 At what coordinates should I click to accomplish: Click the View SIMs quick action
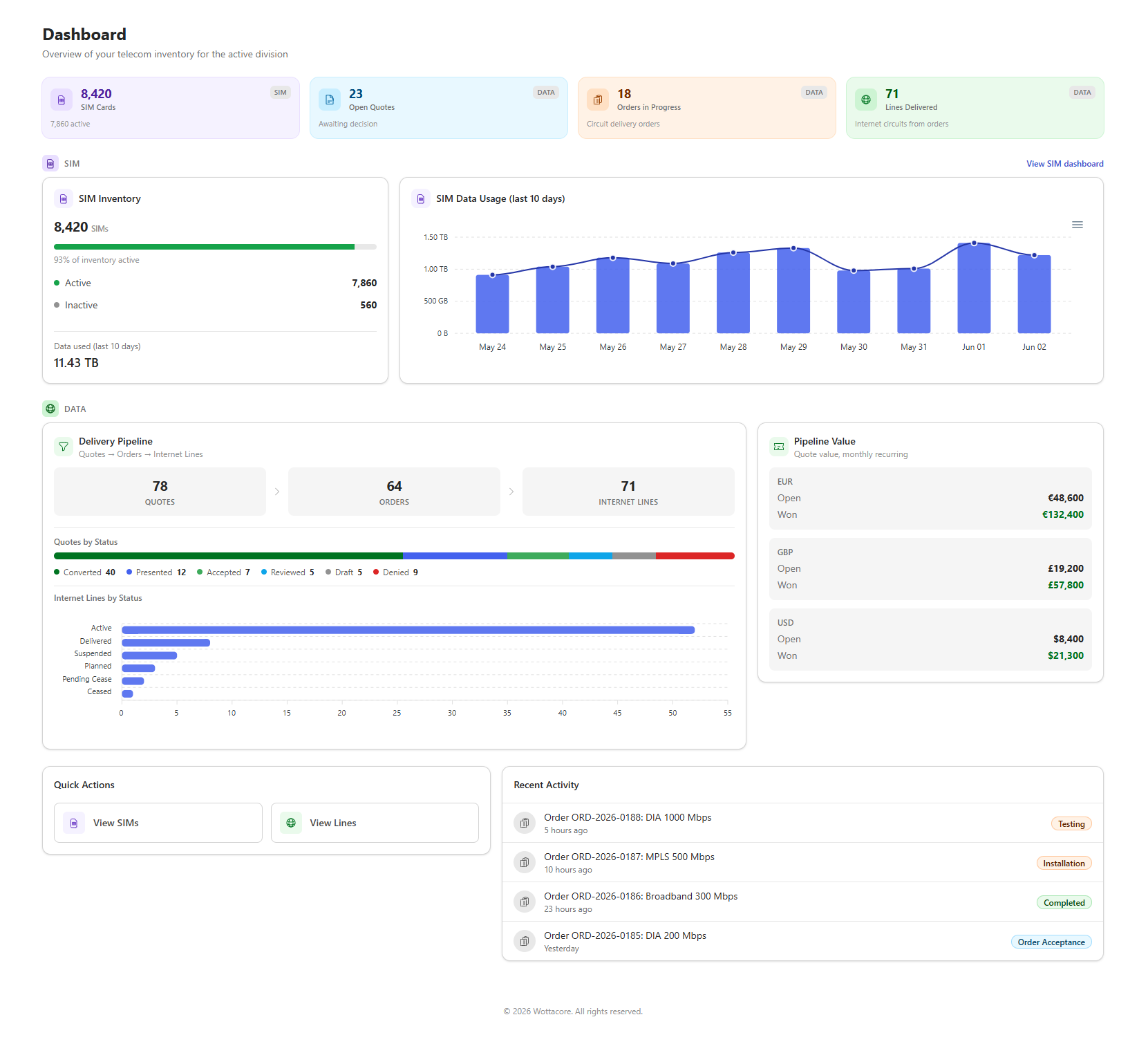pyautogui.click(x=158, y=823)
